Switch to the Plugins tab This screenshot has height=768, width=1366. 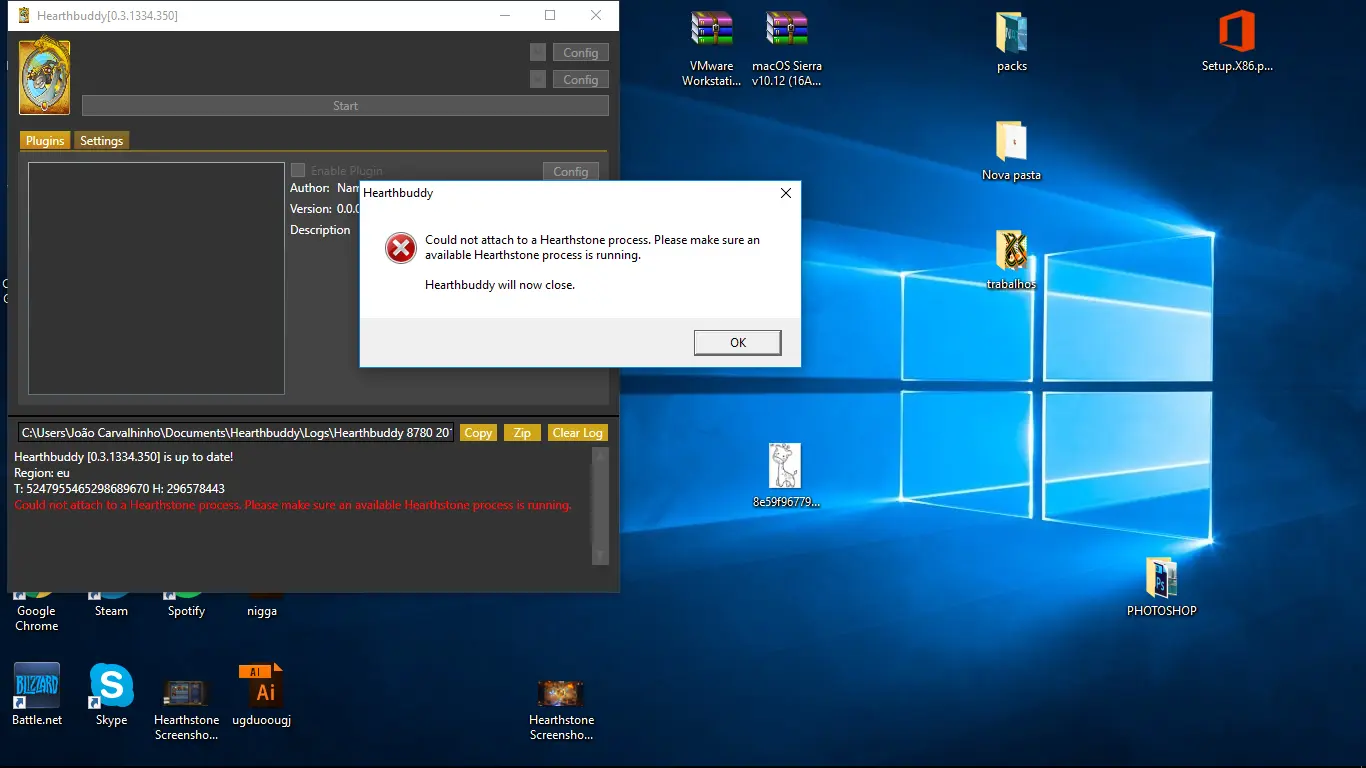pos(45,141)
